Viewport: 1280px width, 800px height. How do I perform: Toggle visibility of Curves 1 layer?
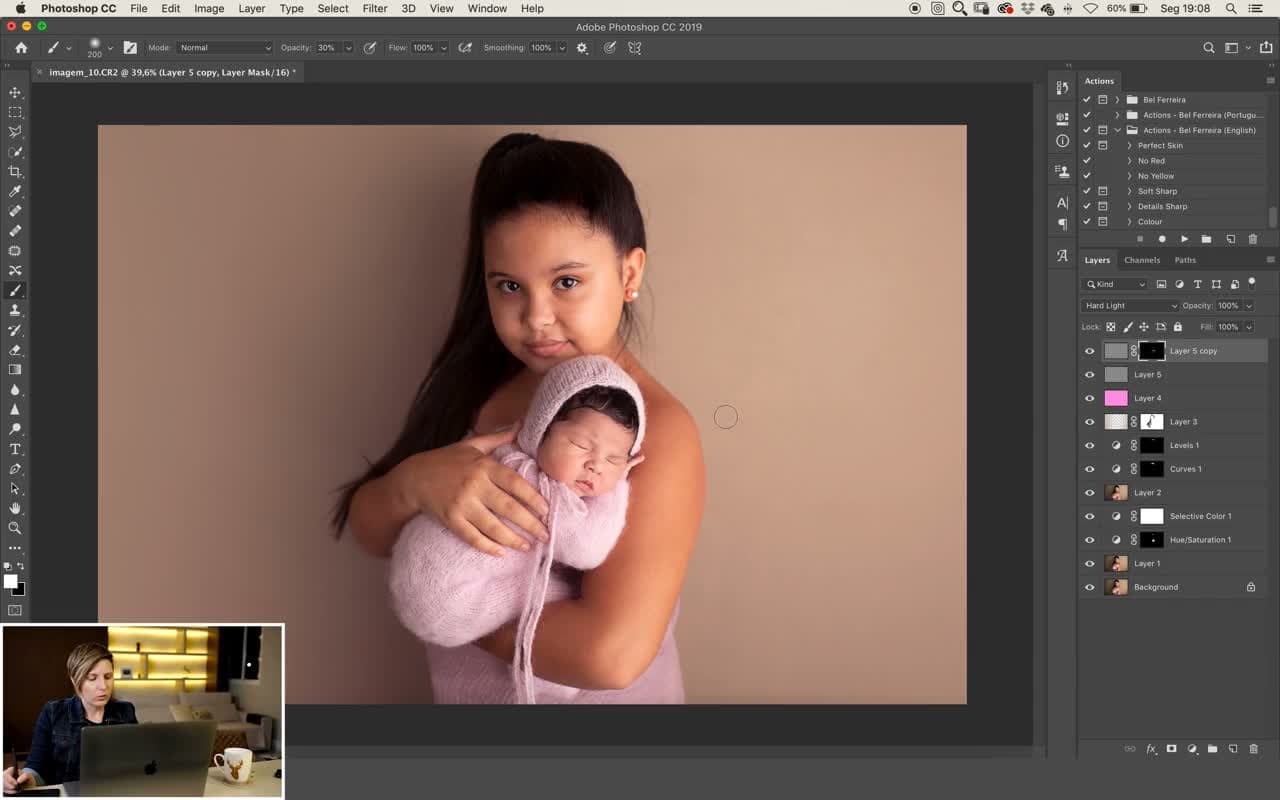(x=1090, y=469)
